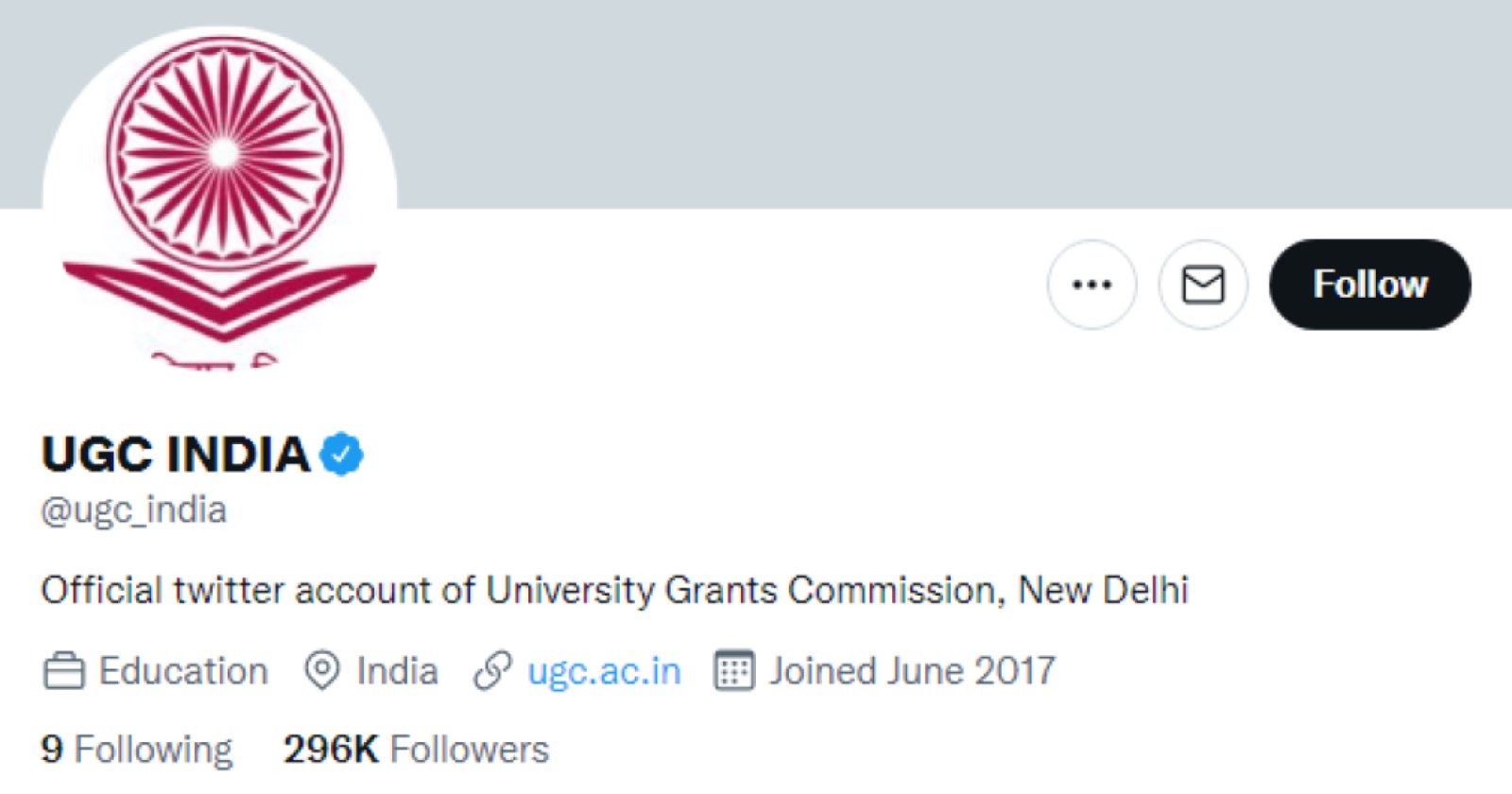Open the 296K Followers list
Viewport: 1512px width, 794px height.
click(x=416, y=750)
